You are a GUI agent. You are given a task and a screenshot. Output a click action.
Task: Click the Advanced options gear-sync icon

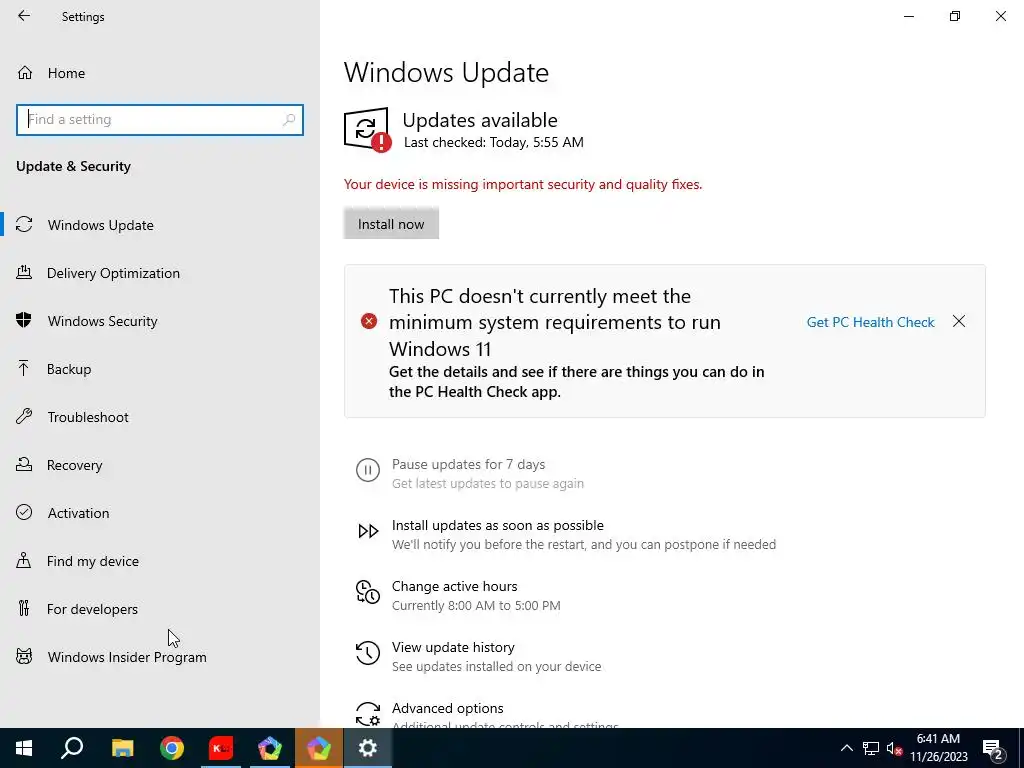[368, 714]
